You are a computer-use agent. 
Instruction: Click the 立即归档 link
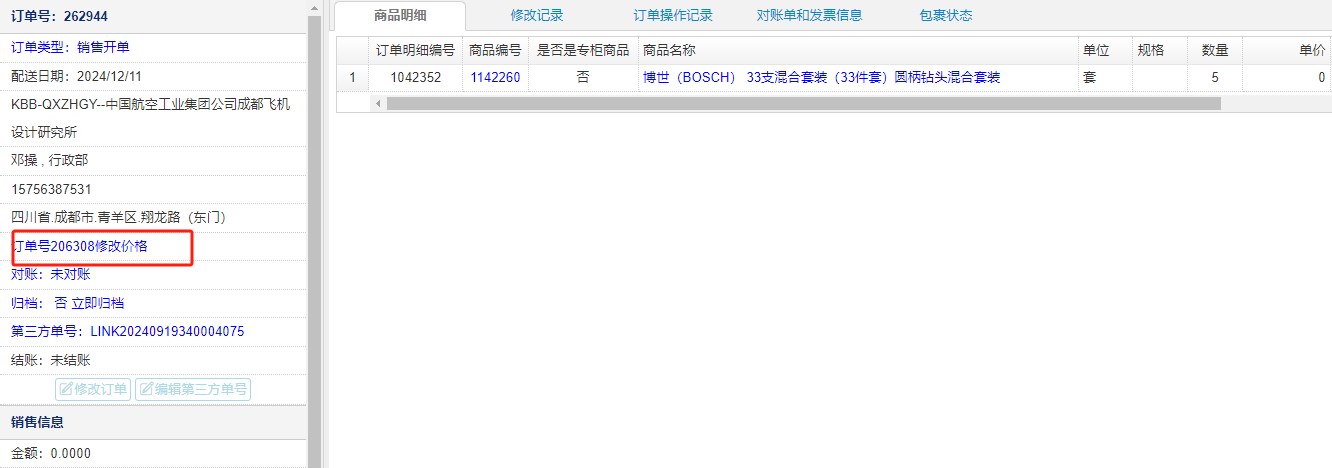pyautogui.click(x=98, y=303)
